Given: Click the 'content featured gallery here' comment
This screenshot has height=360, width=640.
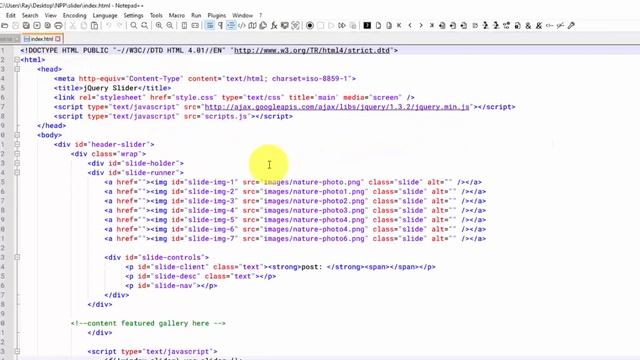Looking at the screenshot, I should coord(148,323).
